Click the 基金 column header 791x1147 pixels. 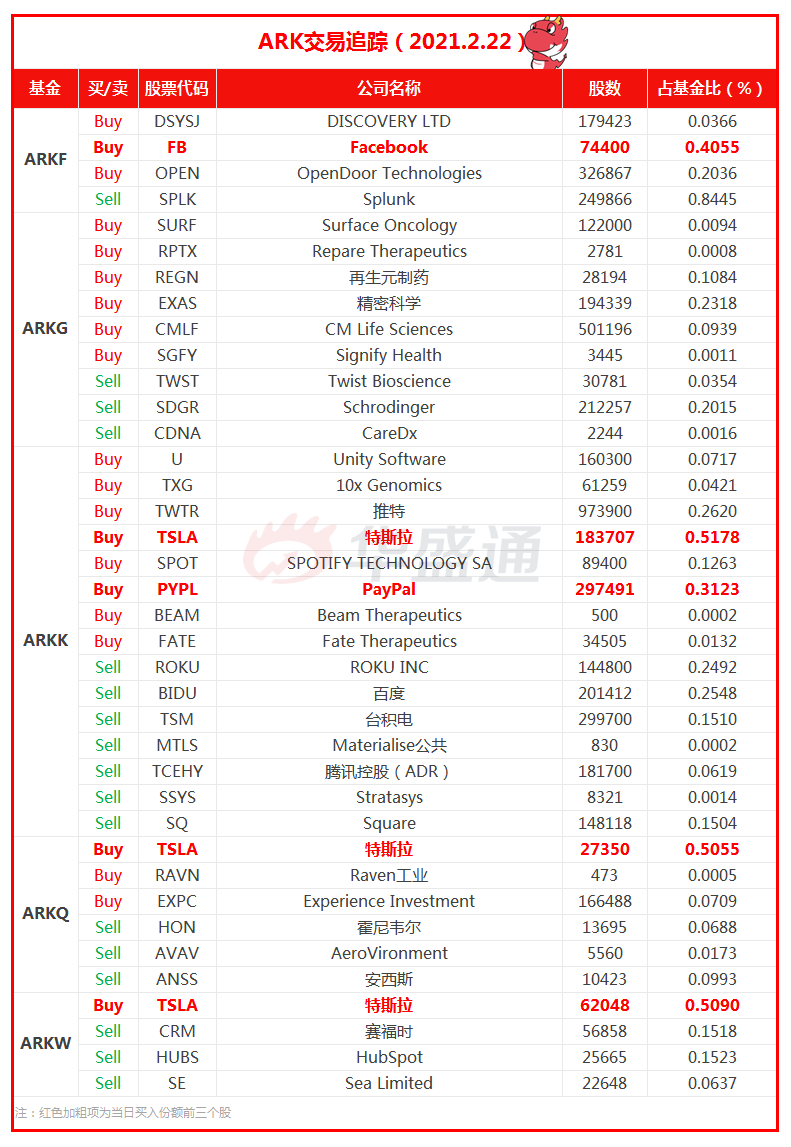pos(45,88)
